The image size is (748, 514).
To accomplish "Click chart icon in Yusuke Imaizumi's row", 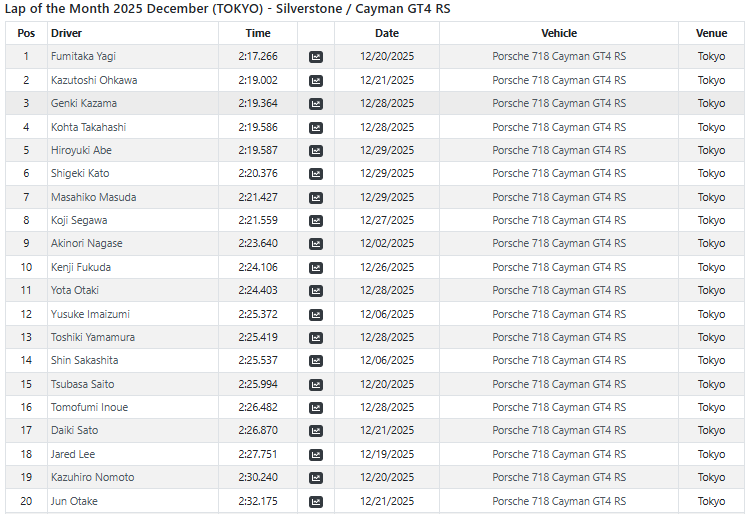I will [316, 314].
